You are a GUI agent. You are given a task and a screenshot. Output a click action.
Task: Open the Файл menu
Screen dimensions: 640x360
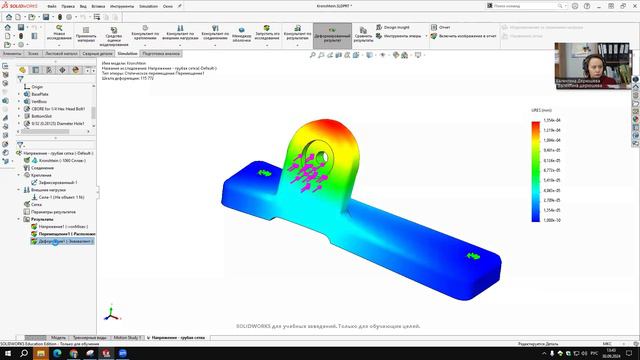52,6
